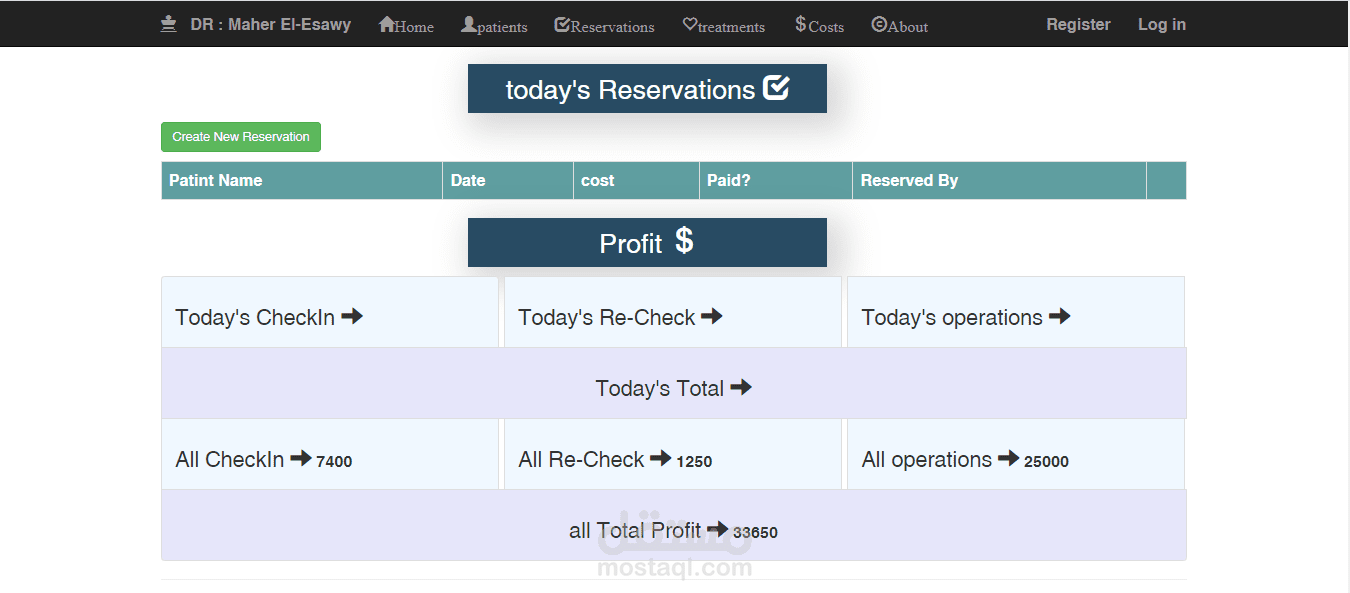
Task: Click the arrow next to Today's CheckIn
Action: (x=352, y=315)
